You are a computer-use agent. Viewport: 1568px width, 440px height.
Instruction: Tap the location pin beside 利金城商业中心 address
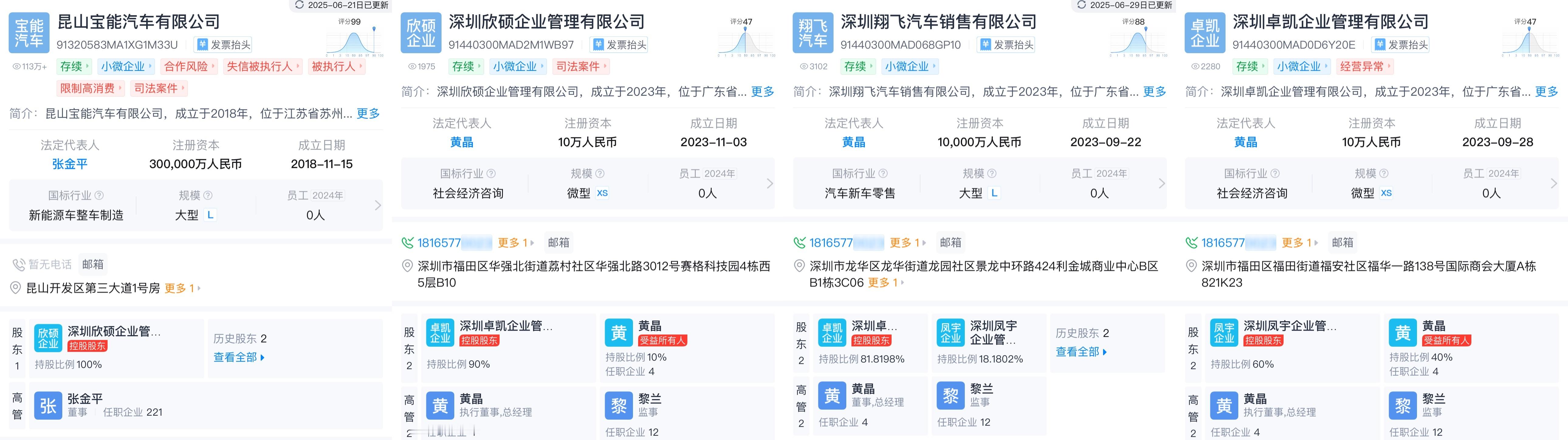click(799, 266)
